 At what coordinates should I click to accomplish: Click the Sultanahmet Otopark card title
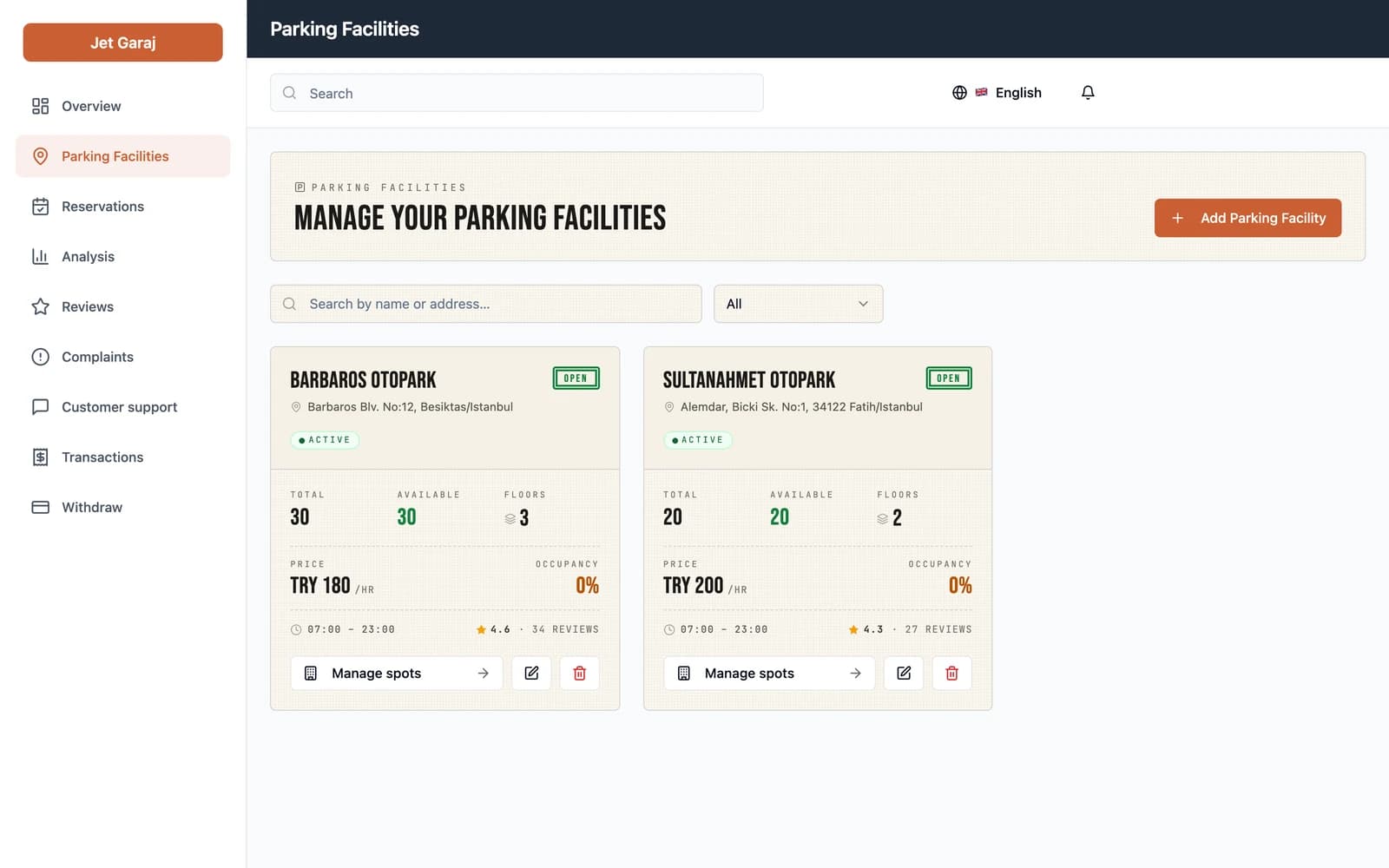[x=749, y=380]
